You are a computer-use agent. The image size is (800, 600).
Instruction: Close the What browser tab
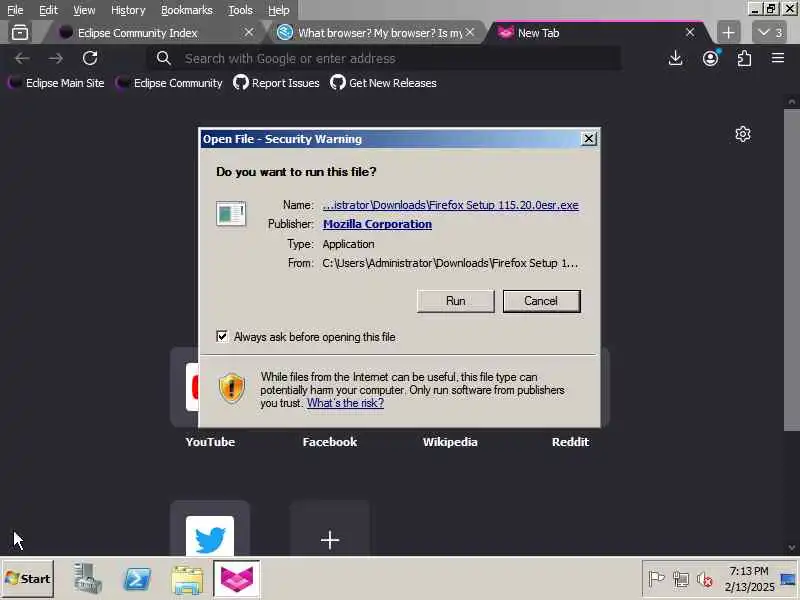click(x=470, y=32)
